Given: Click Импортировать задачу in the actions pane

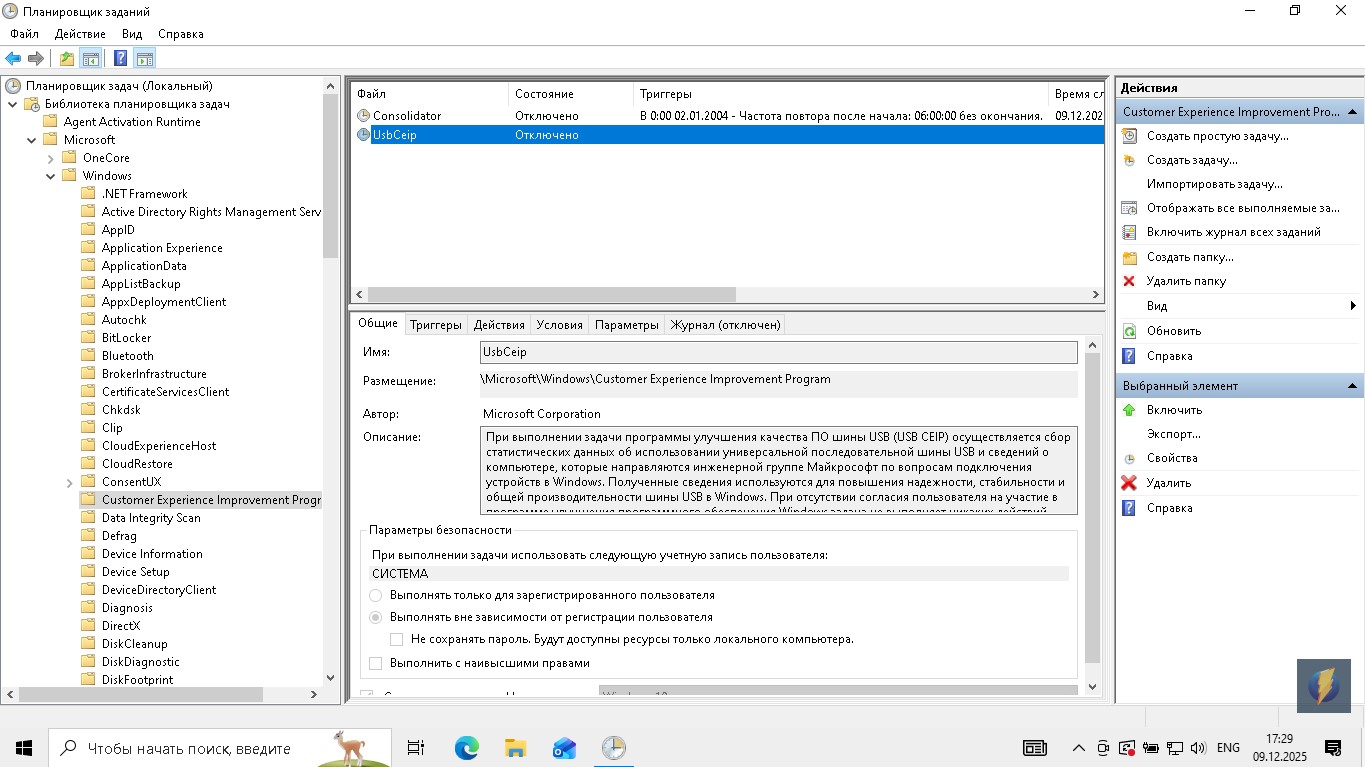Looking at the screenshot, I should click(x=1214, y=184).
